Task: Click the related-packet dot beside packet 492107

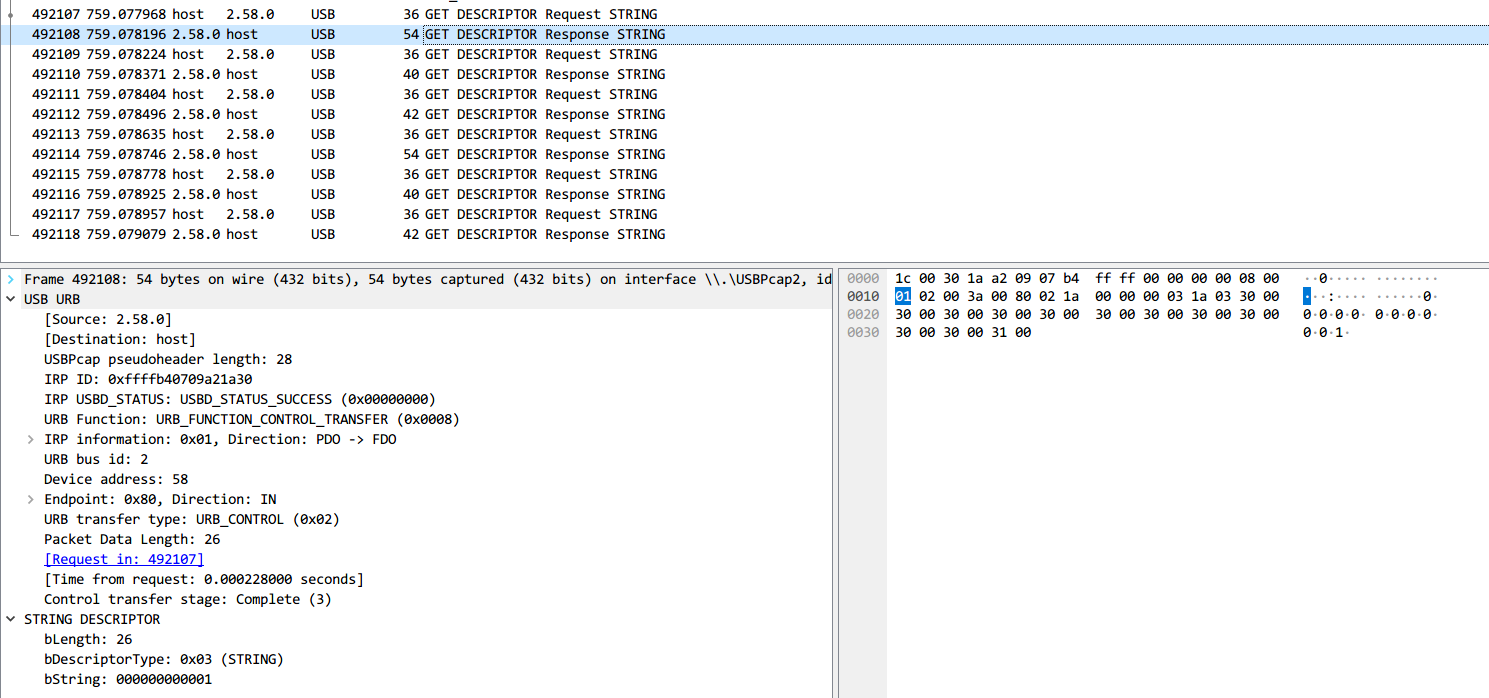Action: 9,14
